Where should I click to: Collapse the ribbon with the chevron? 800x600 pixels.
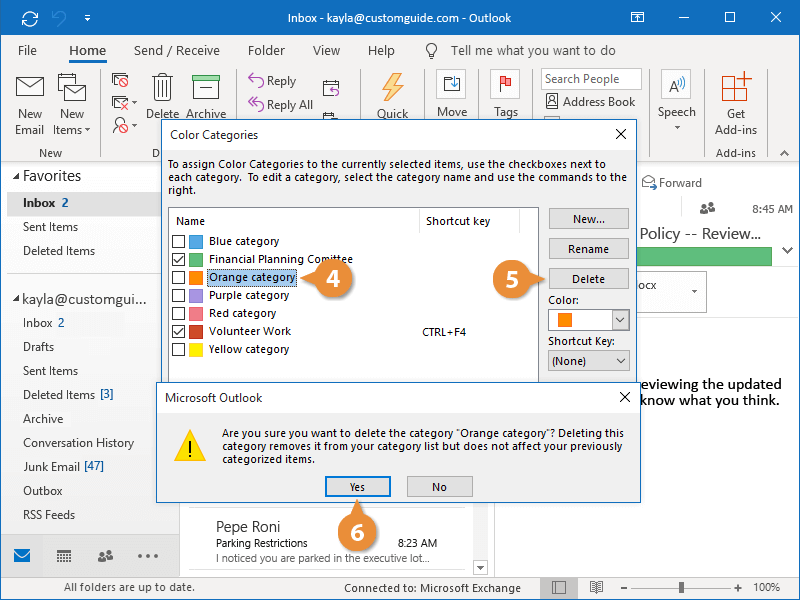[x=784, y=153]
